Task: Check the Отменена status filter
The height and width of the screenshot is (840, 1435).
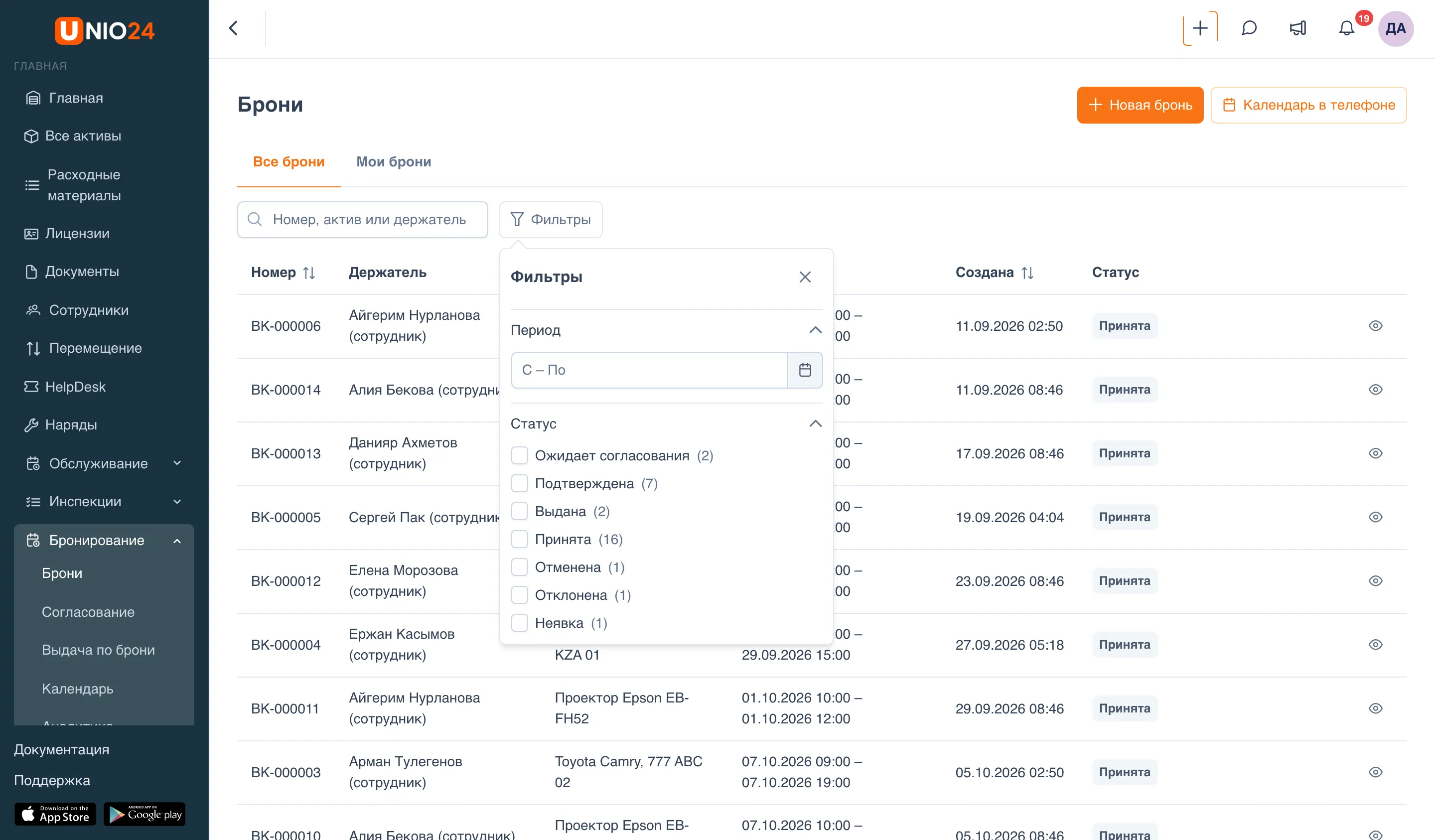Action: (x=519, y=567)
